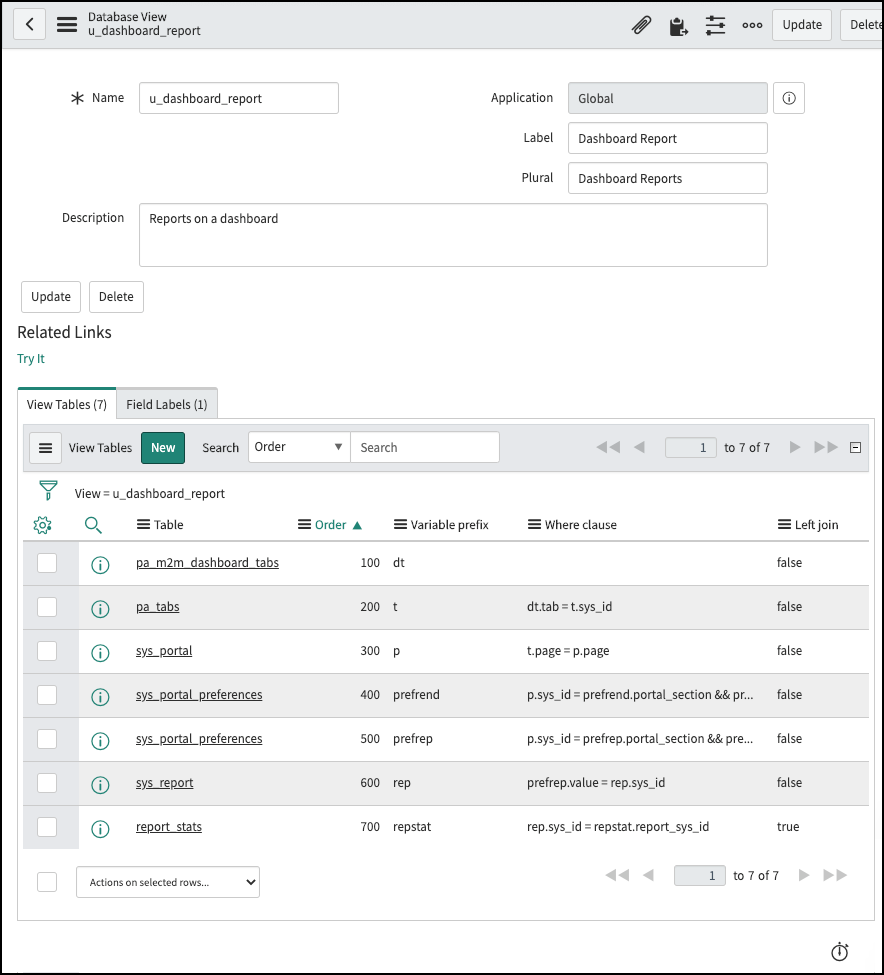884x975 pixels.
Task: Open the report_stats table record
Action: coord(168,827)
